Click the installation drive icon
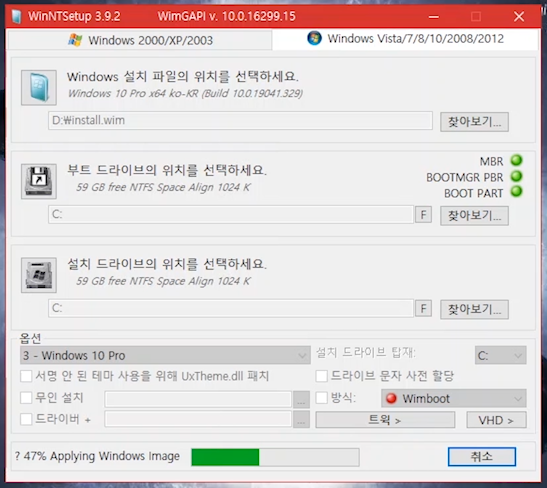547x488 pixels. (x=39, y=275)
